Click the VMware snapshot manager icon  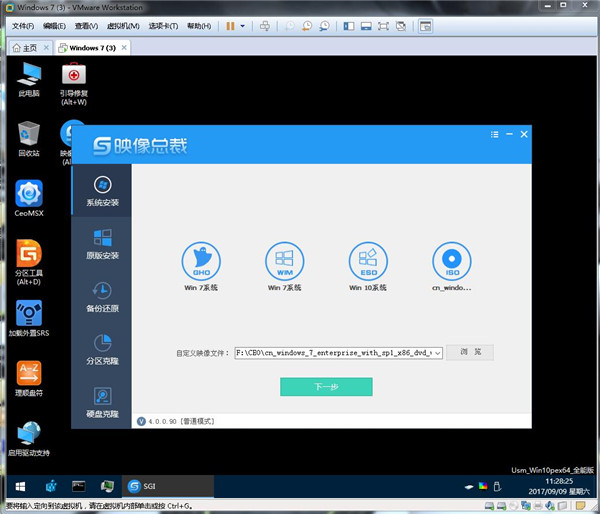tap(324, 26)
